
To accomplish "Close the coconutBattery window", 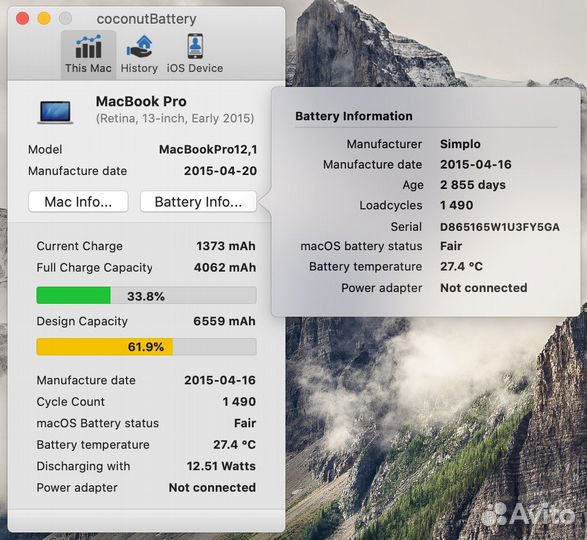I will (22, 18).
